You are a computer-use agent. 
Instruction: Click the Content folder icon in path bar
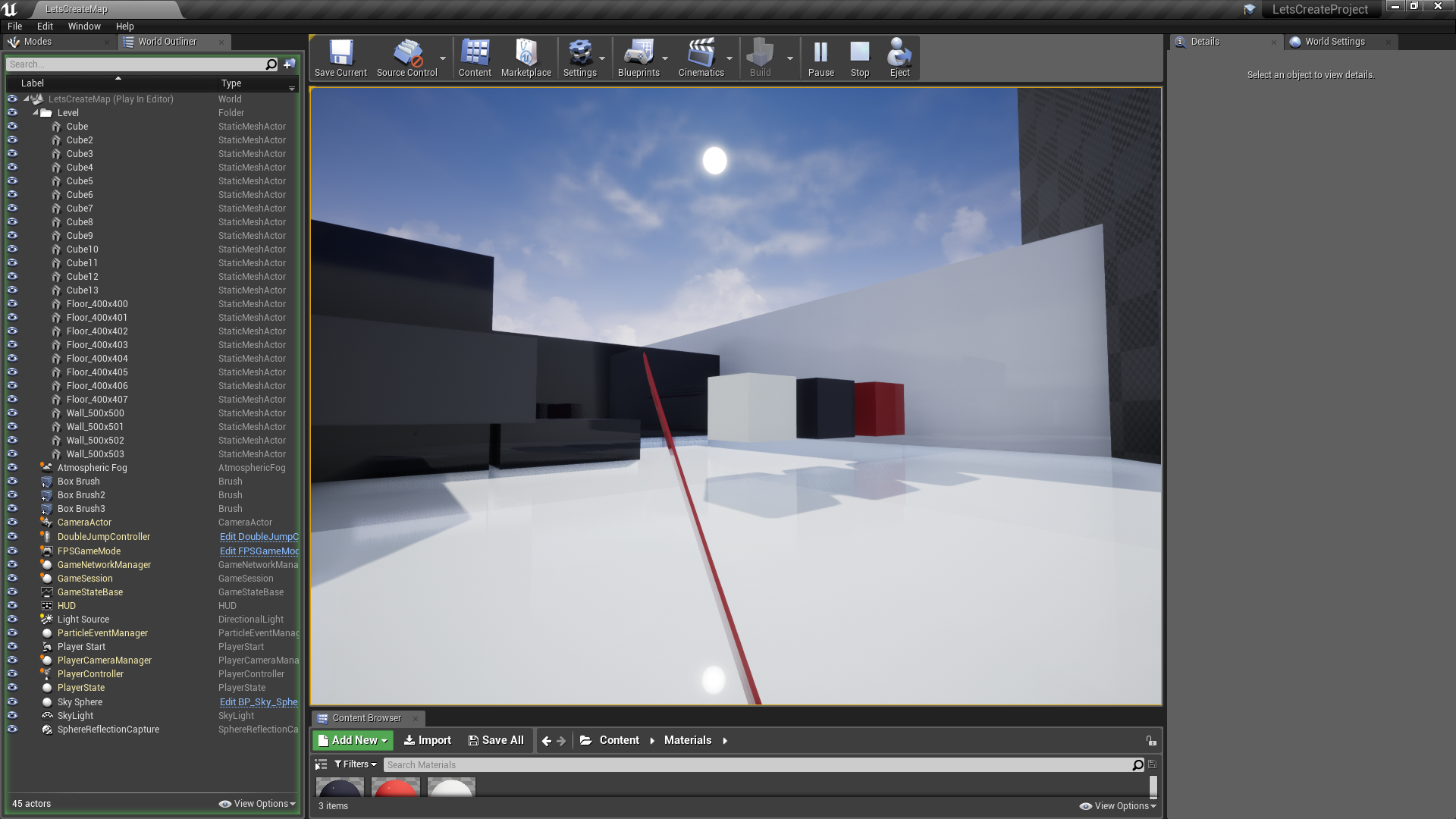pyautogui.click(x=586, y=741)
